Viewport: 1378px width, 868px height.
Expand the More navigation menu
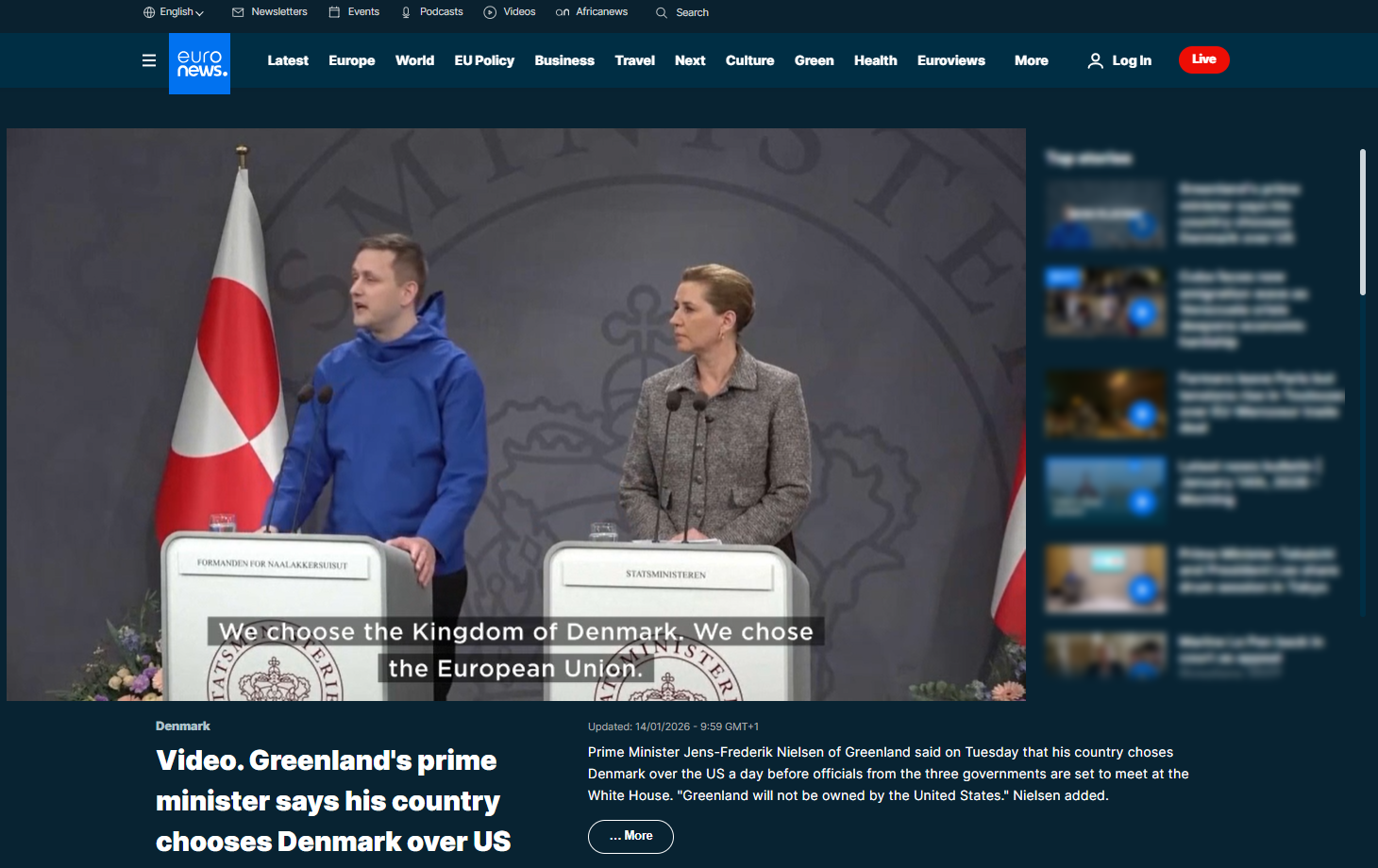click(x=1031, y=60)
